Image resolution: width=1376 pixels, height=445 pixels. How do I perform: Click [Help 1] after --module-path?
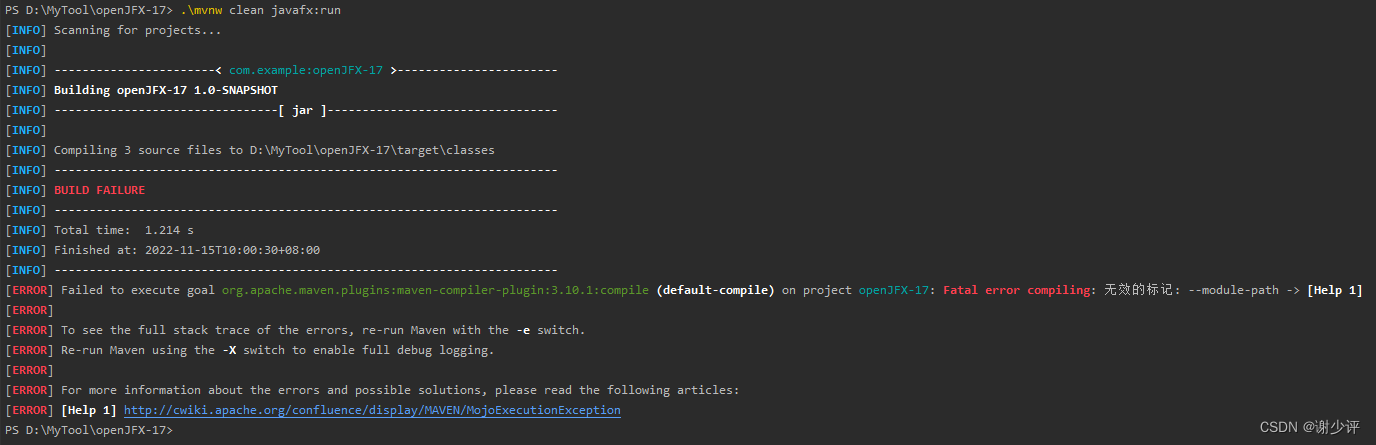click(1334, 290)
